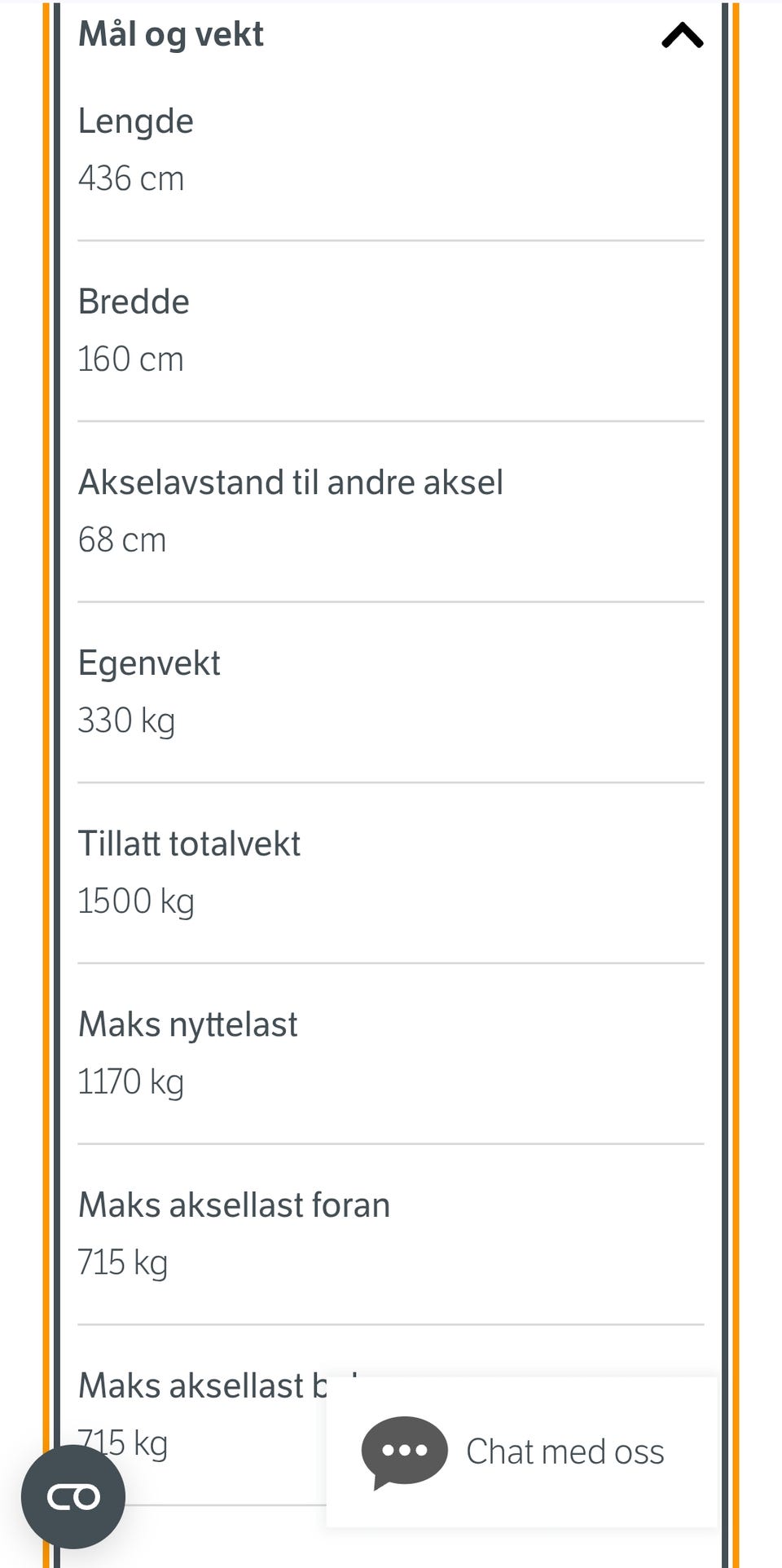Screen dimensions: 782x1568
Task: Click the 68 cm axle distance value
Action: click(122, 540)
